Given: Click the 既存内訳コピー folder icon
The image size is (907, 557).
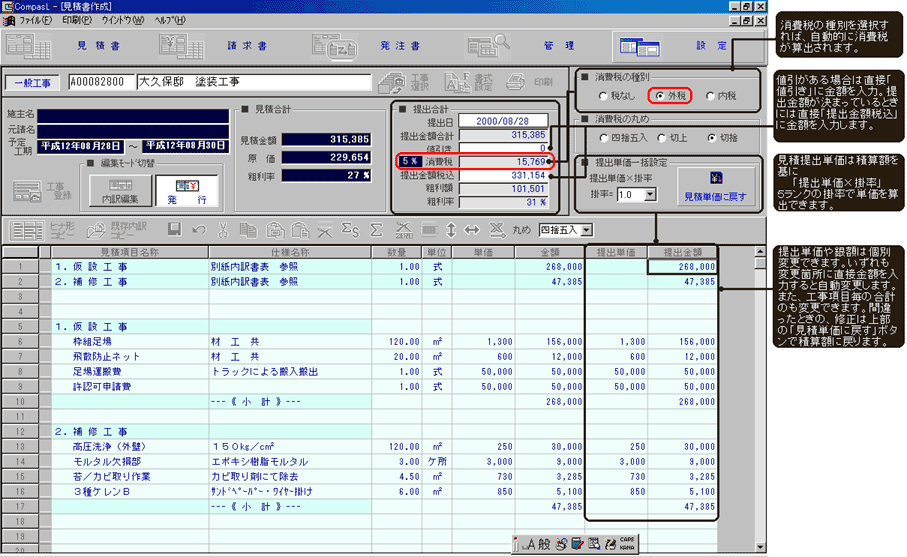Looking at the screenshot, I should 95,230.
